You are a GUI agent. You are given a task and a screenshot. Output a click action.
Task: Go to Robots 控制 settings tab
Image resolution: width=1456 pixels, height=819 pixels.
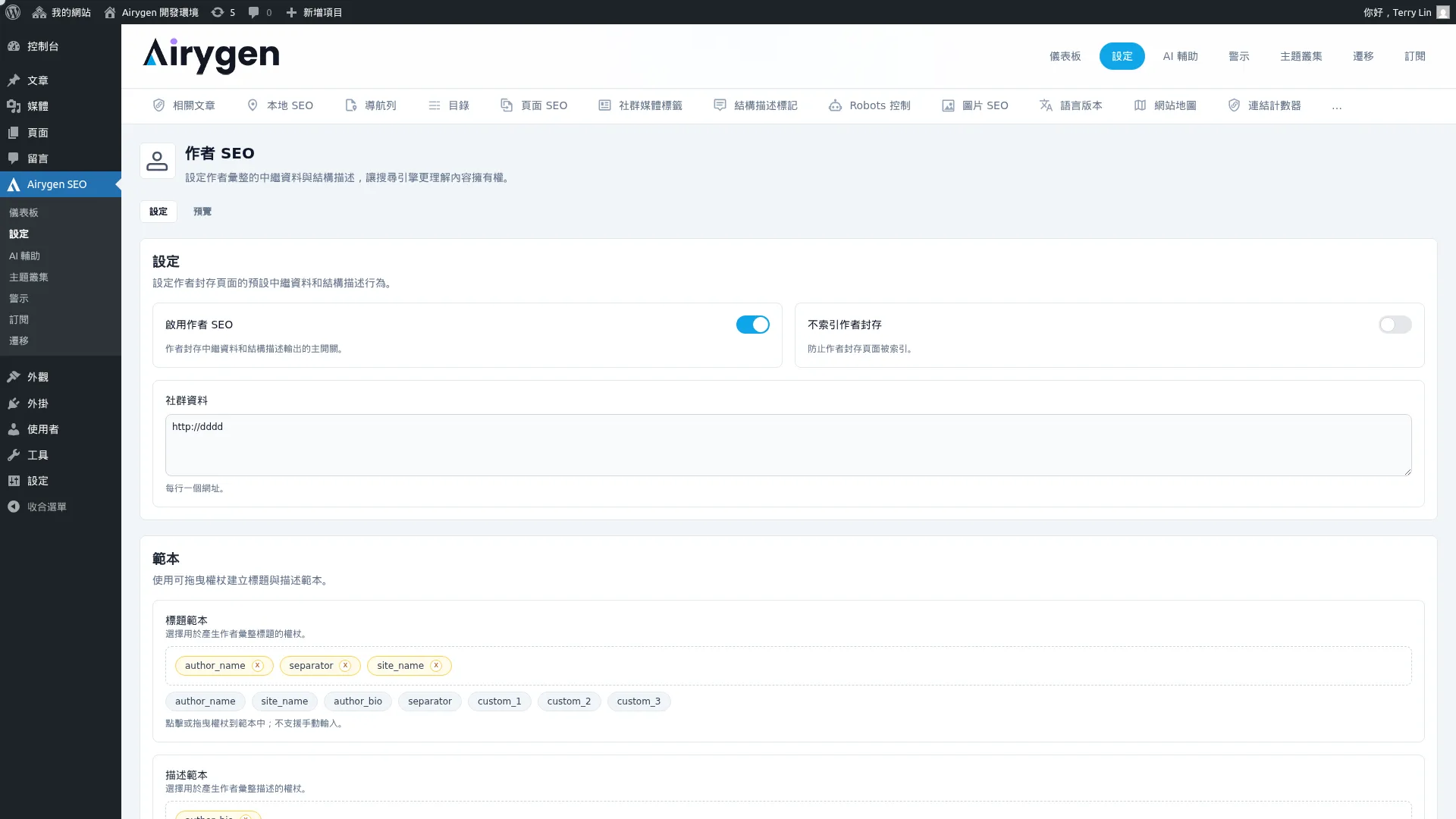pos(870,105)
